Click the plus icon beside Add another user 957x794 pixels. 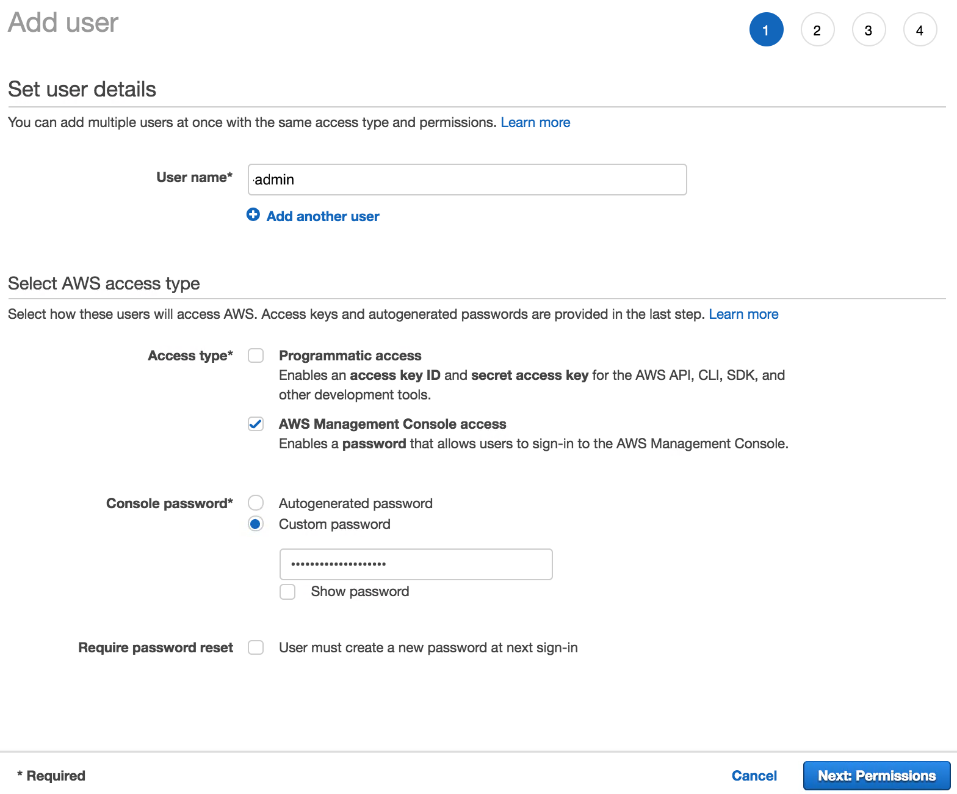253,215
